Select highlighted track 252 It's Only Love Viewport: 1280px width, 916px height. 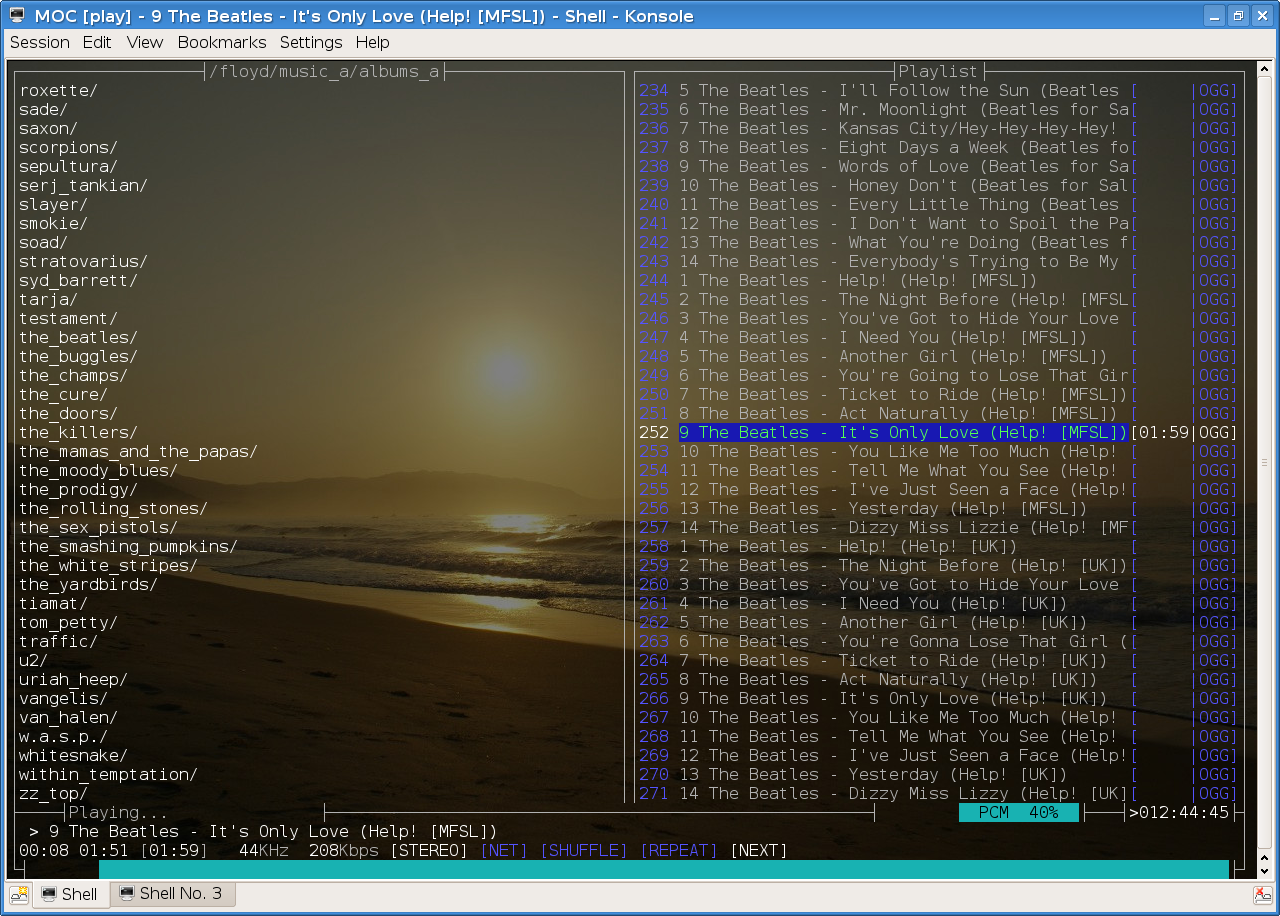click(938, 432)
